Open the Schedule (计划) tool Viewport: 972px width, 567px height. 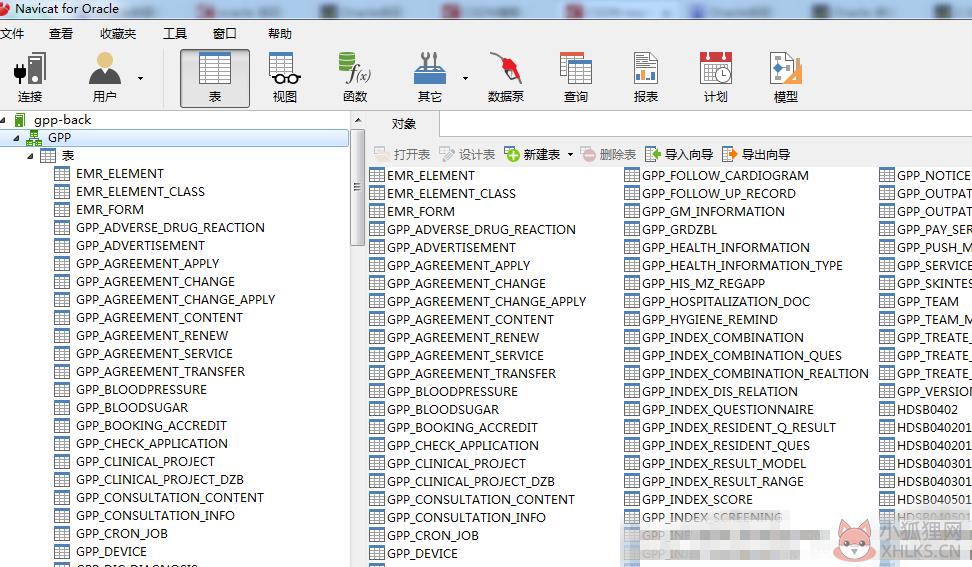click(x=715, y=78)
